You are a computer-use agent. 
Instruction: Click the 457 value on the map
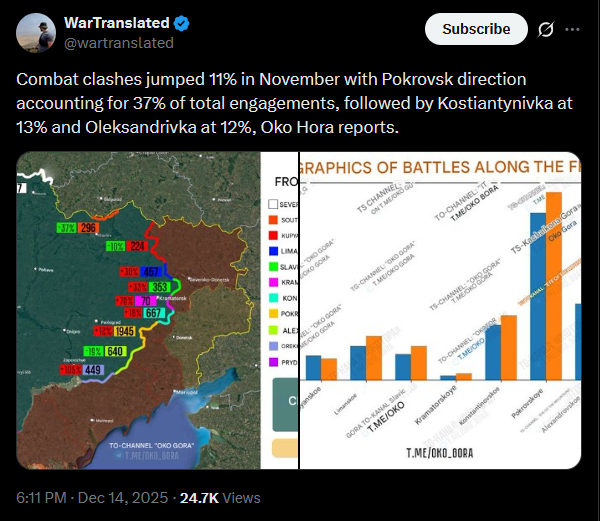(x=152, y=272)
